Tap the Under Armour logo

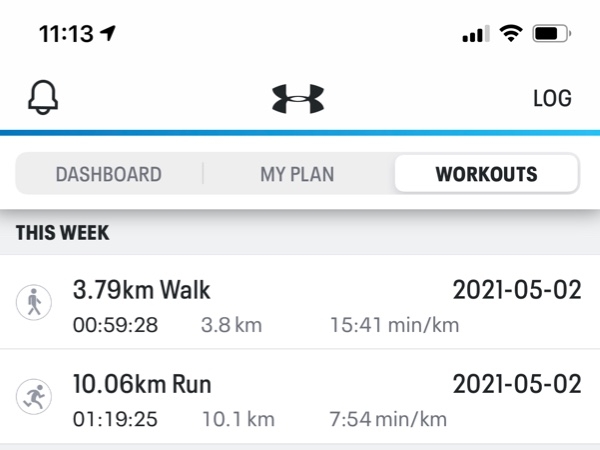(298, 99)
